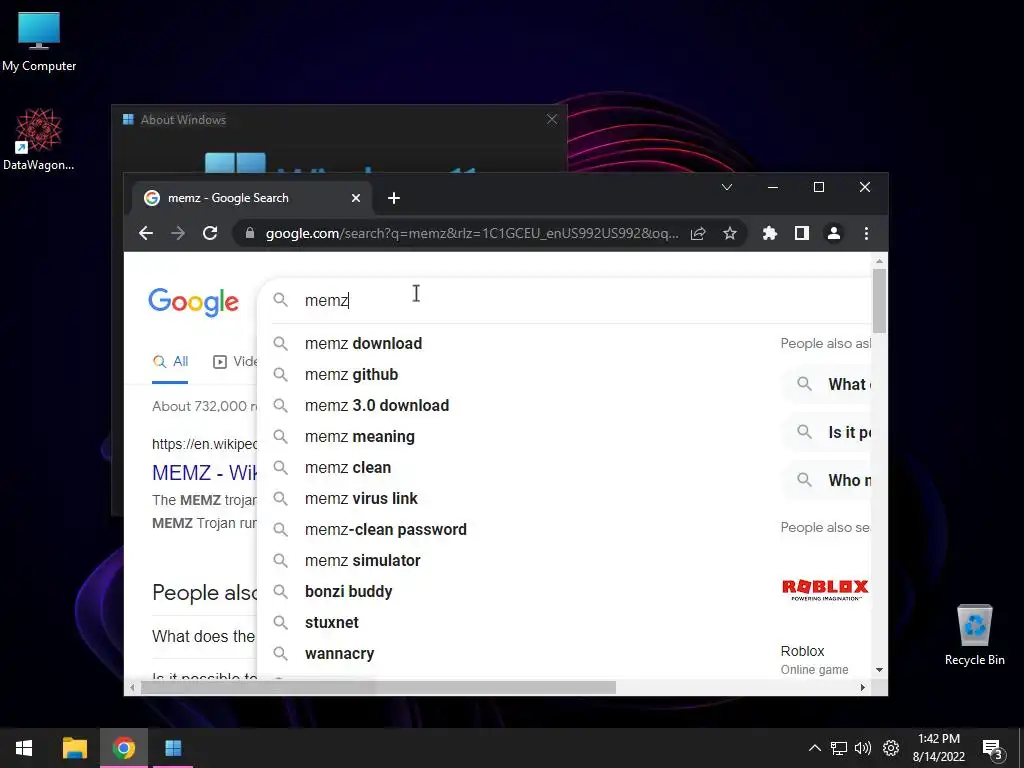
Task: Open the notification center icon
Action: point(993,749)
